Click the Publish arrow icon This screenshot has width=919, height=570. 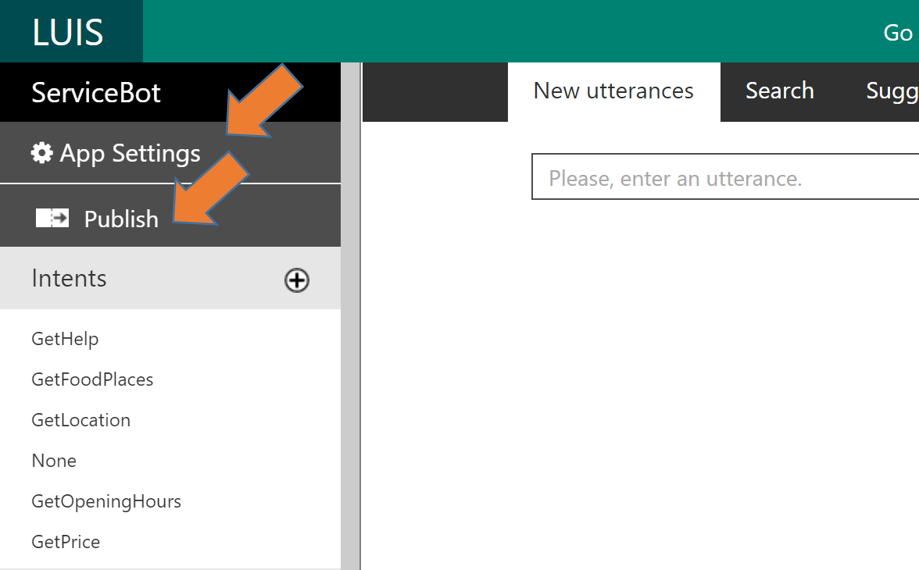coord(52,219)
